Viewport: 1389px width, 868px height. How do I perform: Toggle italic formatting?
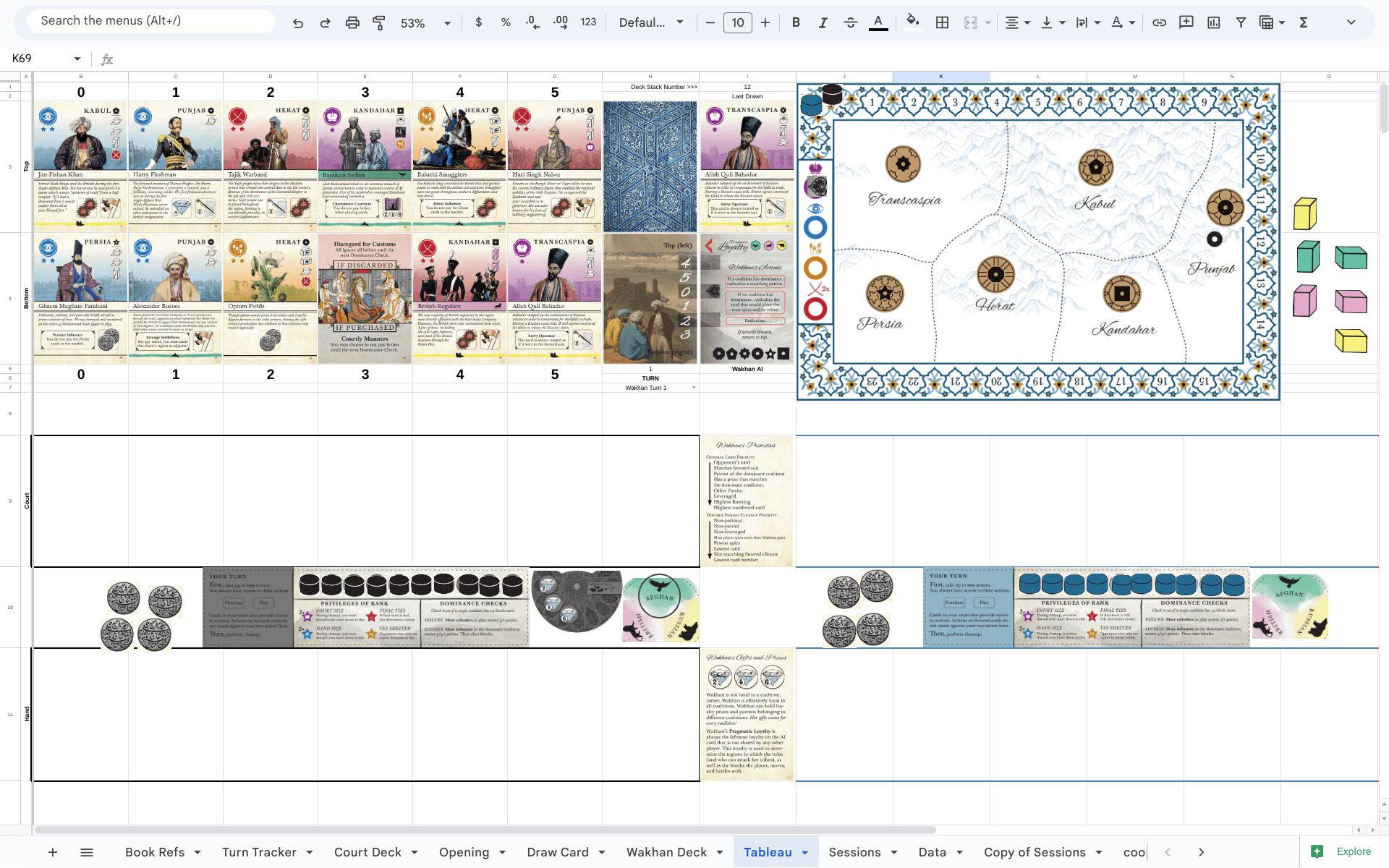coord(823,22)
